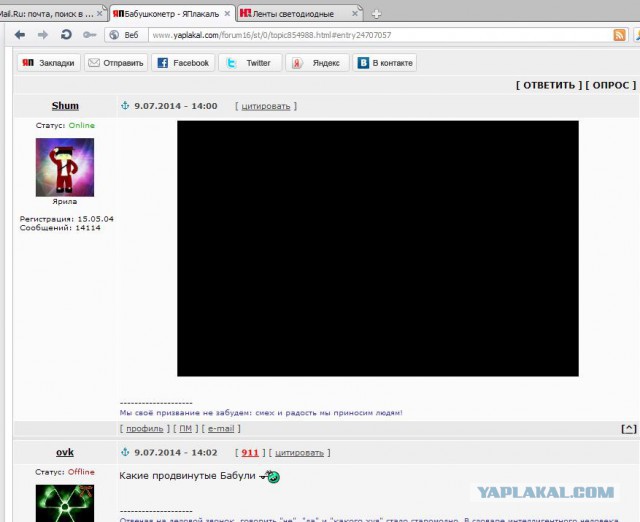This screenshot has width=640, height=522.
Task: Open Shum's user profile name link
Action: pyautogui.click(x=65, y=106)
